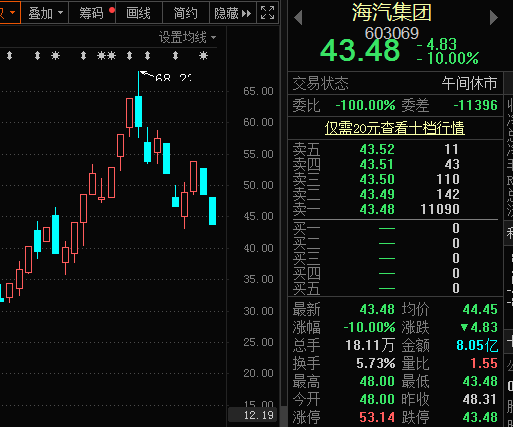Image resolution: width=513 pixels, height=427 pixels.
Task: Click stock name 海汽集团
Action: point(392,13)
